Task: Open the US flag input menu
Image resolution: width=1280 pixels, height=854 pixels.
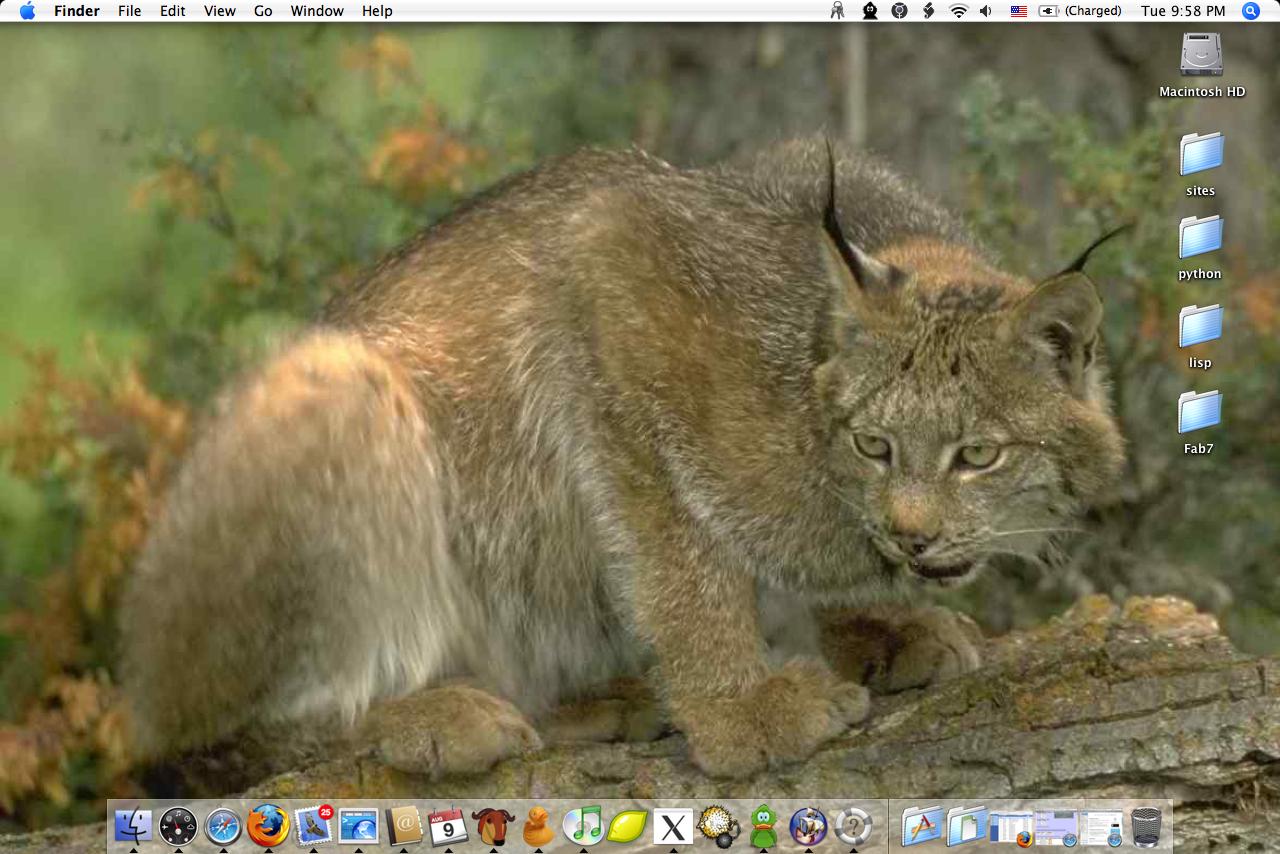Action: point(1019,11)
